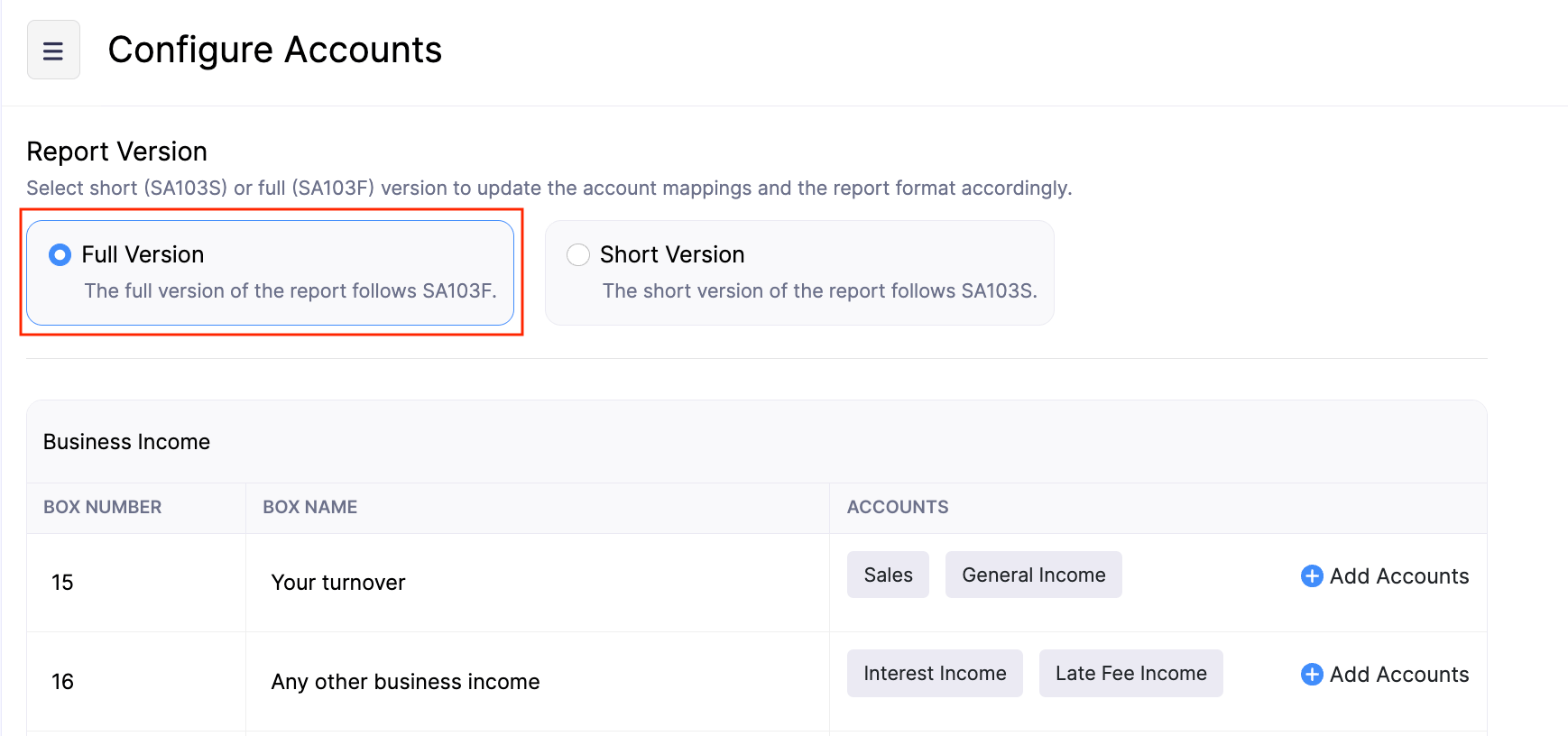Click the ACCOUNTS column header

point(897,508)
